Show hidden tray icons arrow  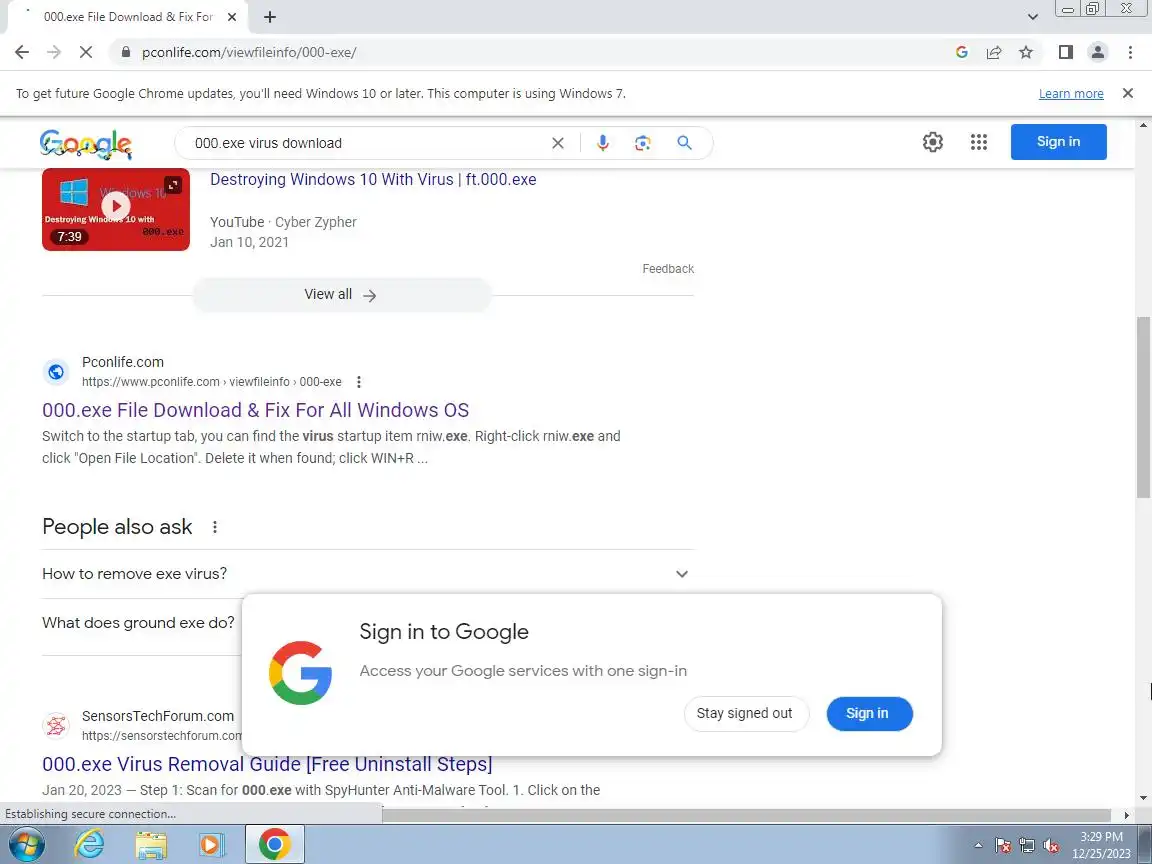978,846
